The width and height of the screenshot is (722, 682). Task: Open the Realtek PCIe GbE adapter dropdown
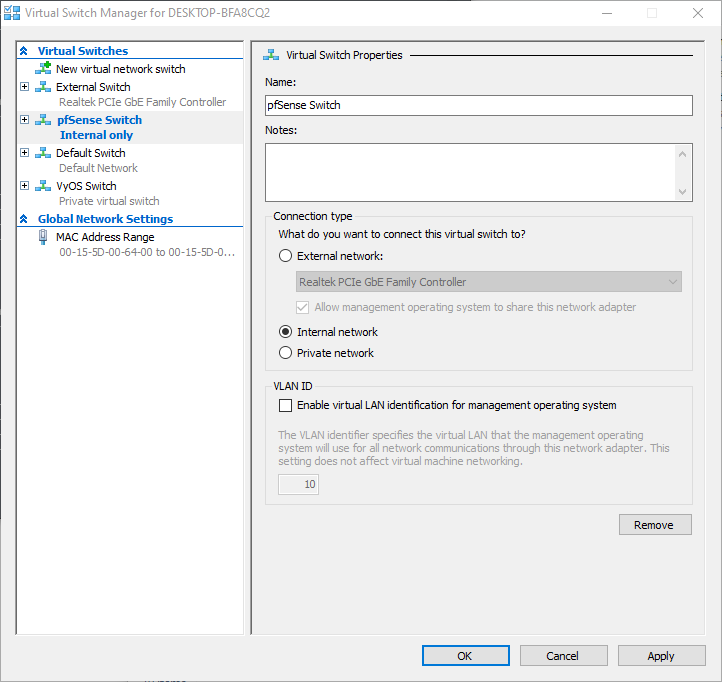[489, 282]
